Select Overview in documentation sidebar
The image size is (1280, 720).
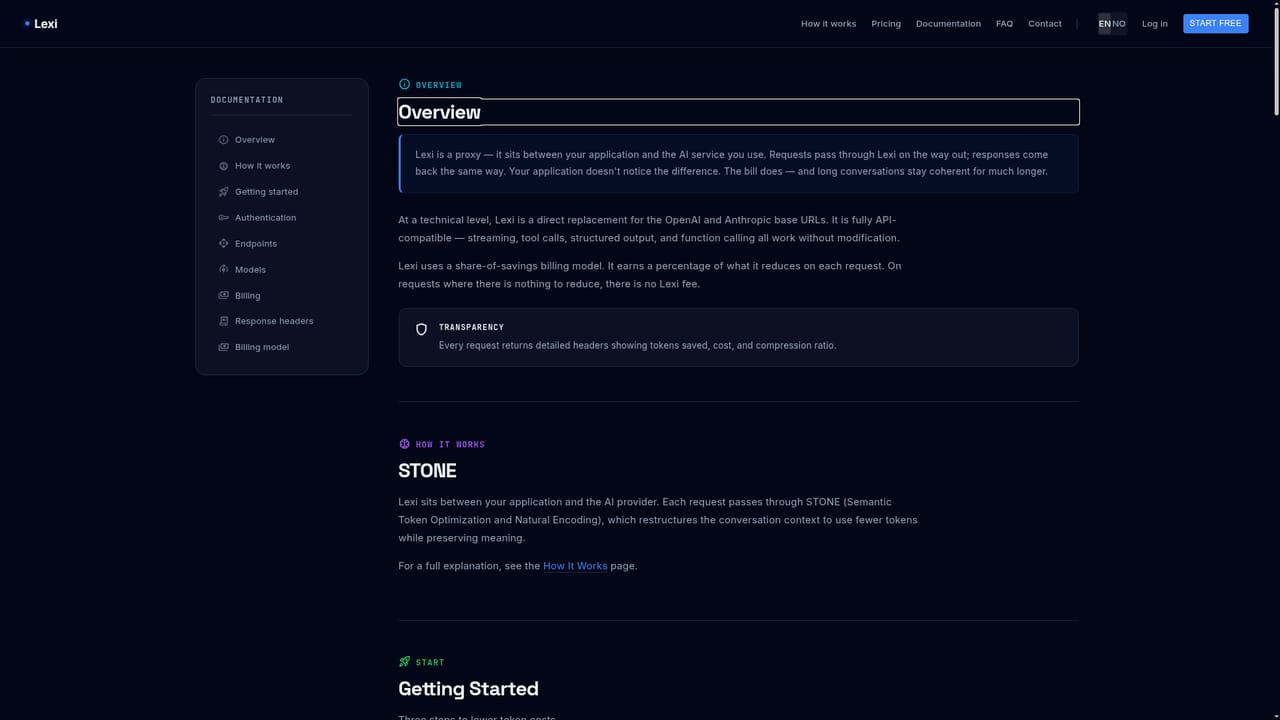click(282, 140)
